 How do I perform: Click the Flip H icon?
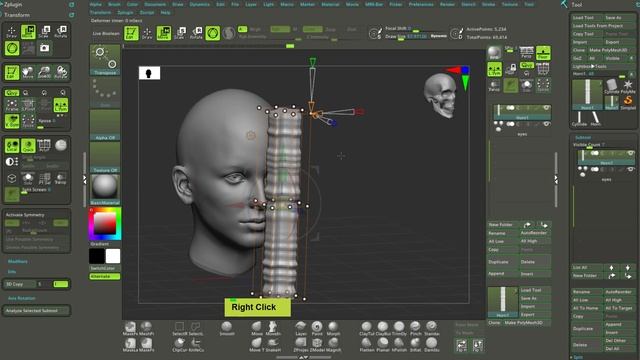[461, 345]
